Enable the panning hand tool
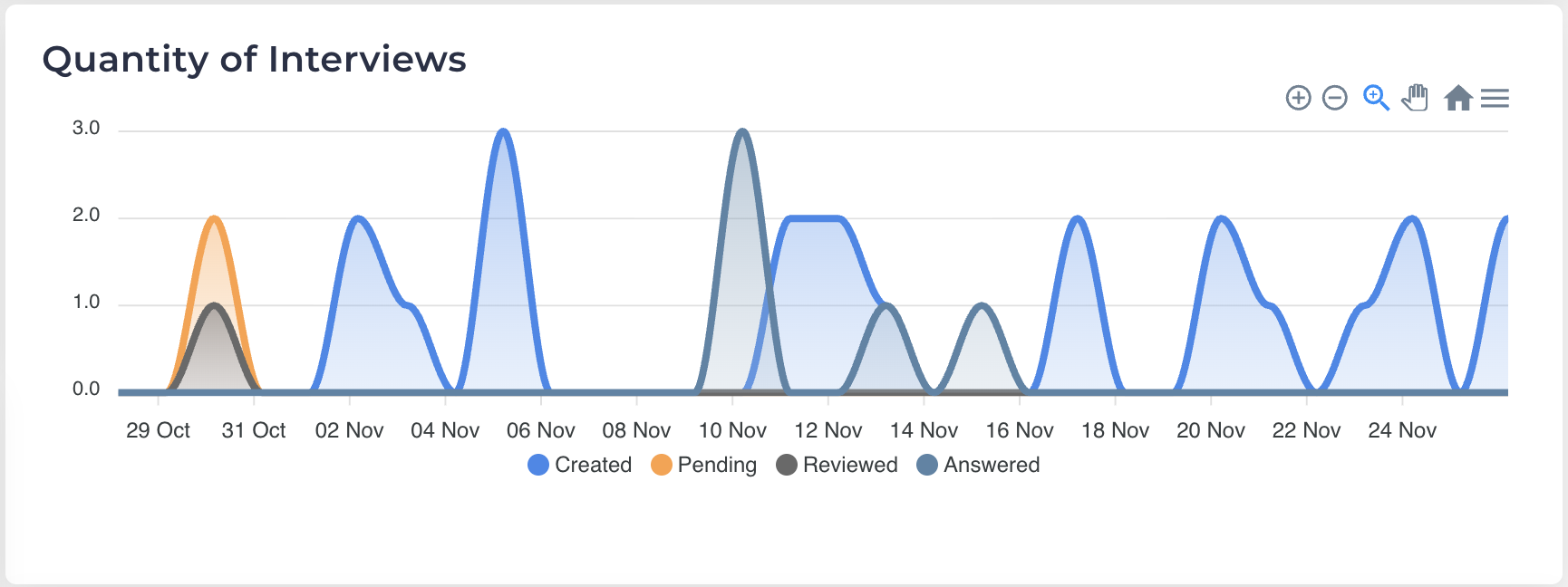The image size is (1568, 587). [x=1415, y=98]
